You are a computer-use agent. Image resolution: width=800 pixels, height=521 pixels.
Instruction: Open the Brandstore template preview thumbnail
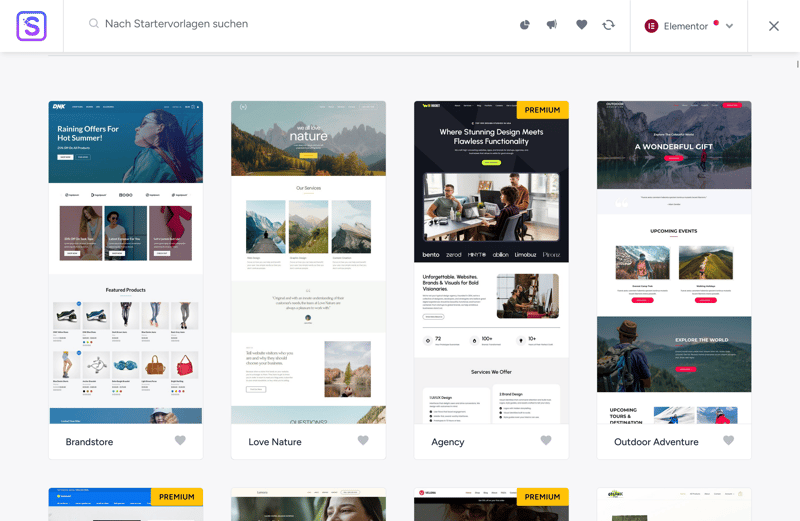click(126, 262)
